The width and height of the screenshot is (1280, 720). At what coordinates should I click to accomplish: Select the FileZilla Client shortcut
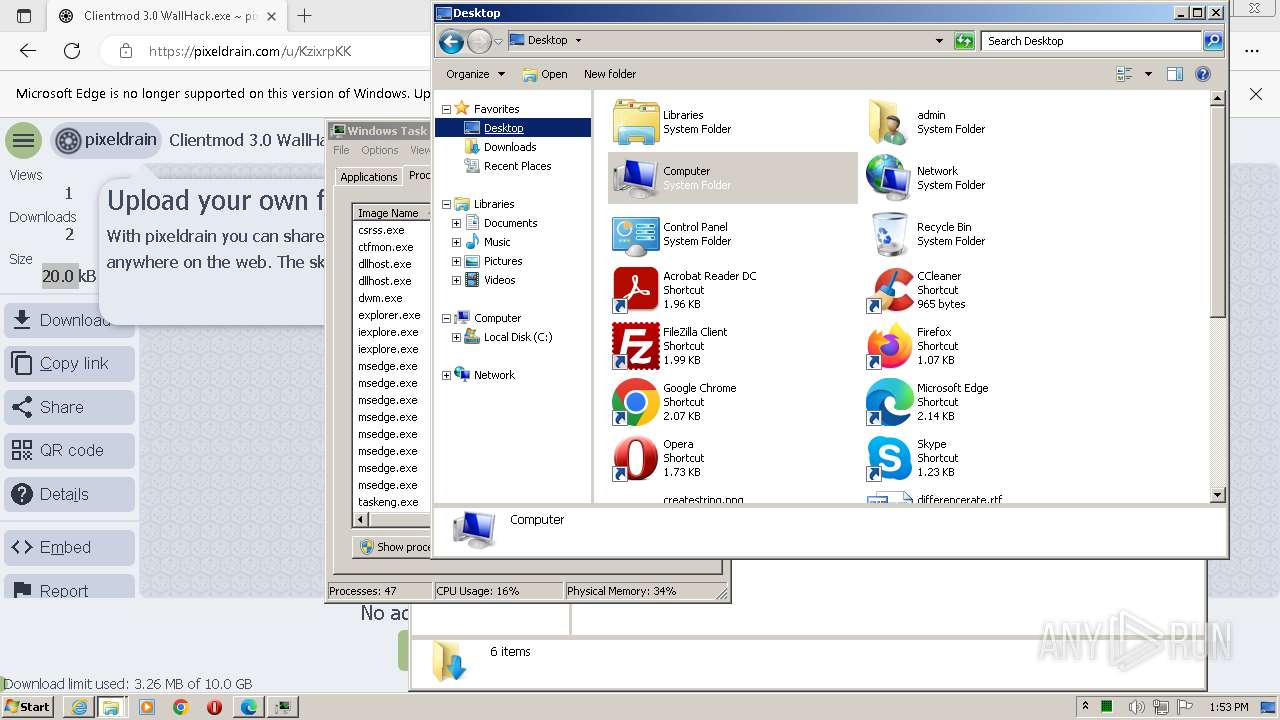635,346
